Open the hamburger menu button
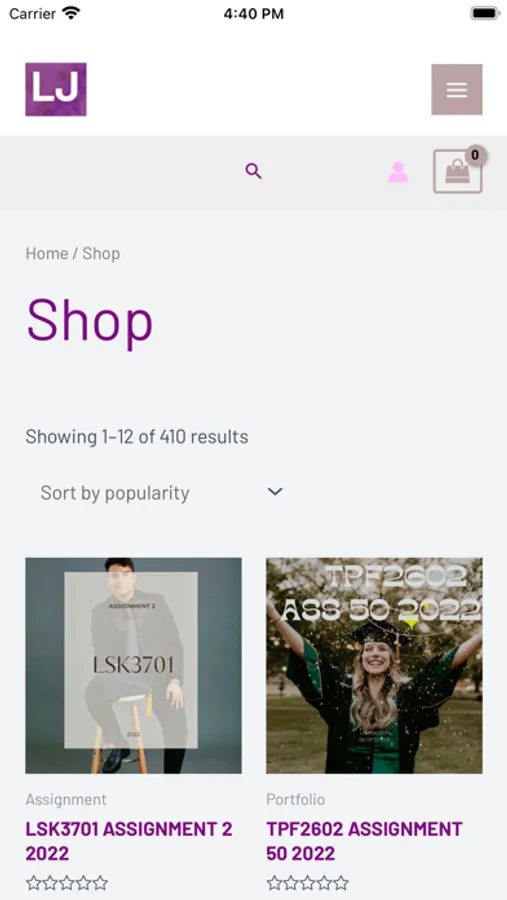This screenshot has height=900, width=507. click(x=456, y=90)
